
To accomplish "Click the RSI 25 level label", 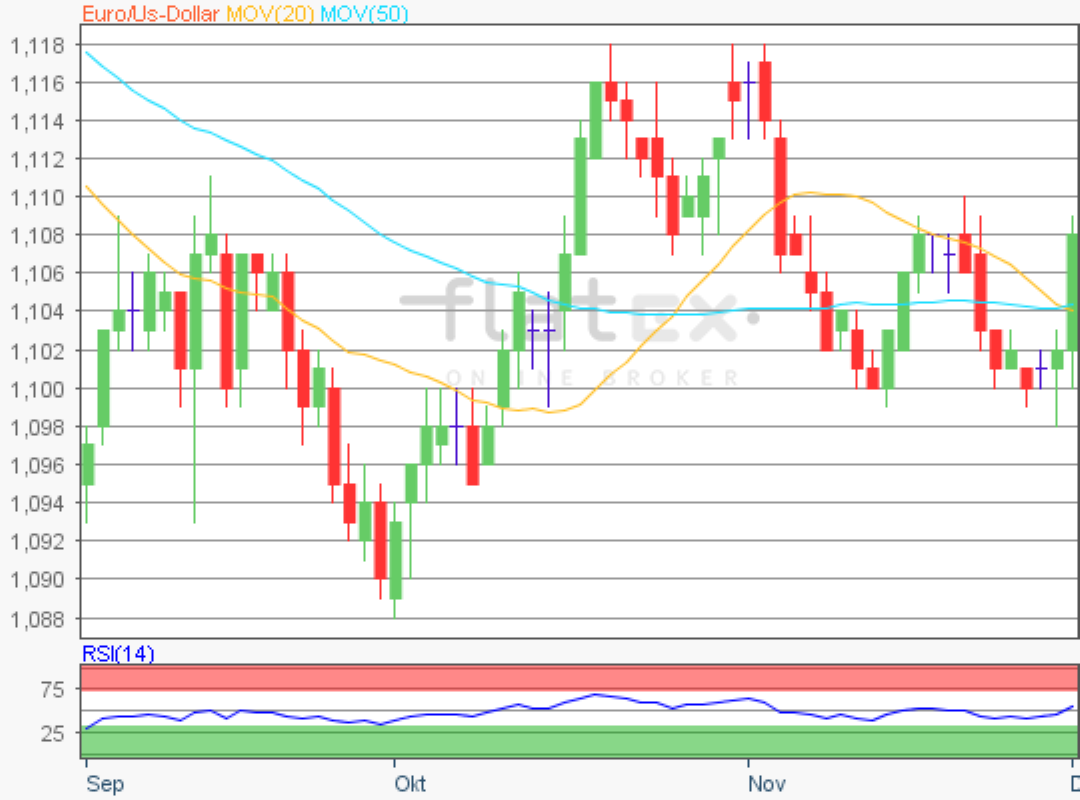I will (x=52, y=734).
